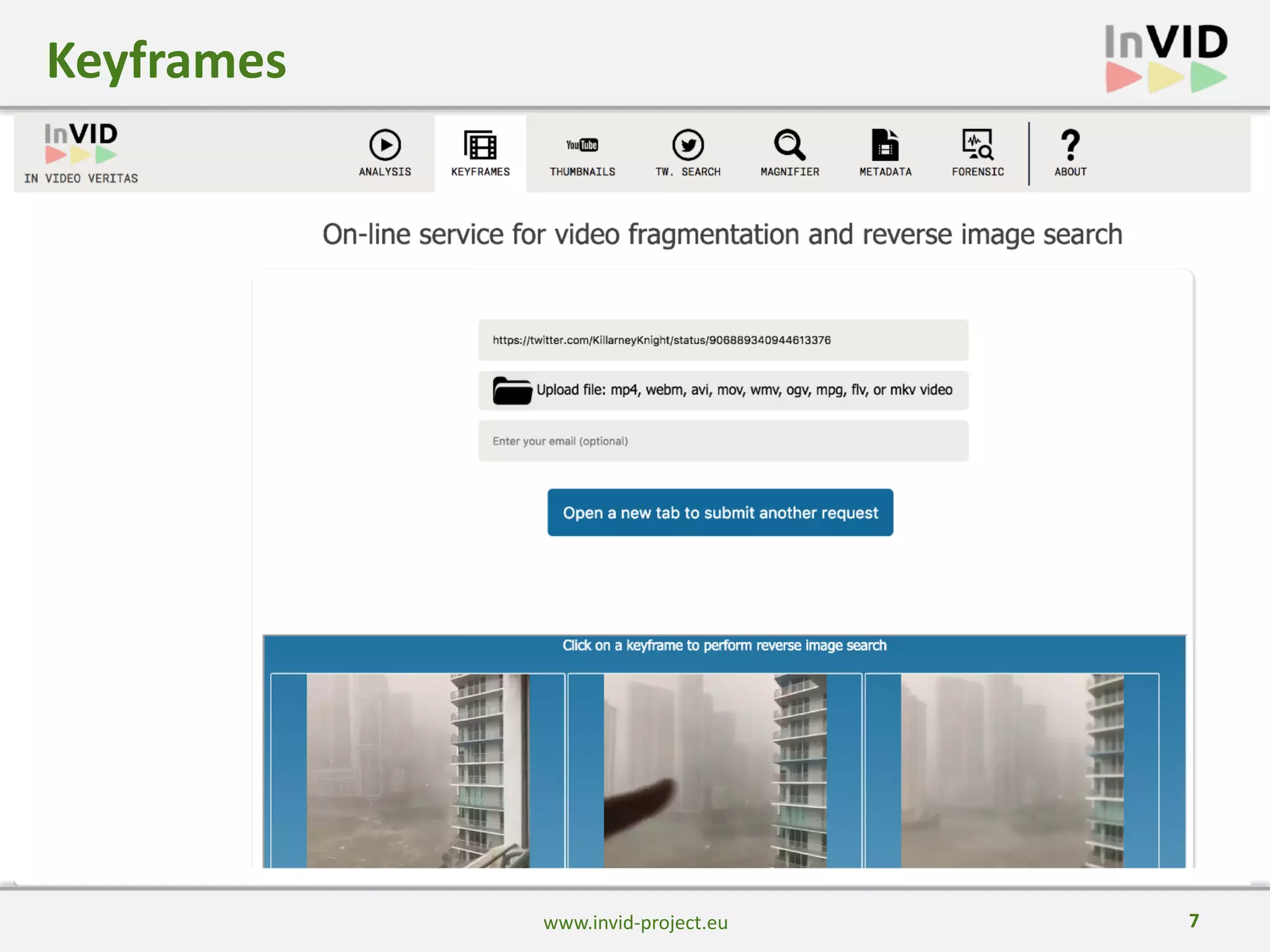Screen dimensions: 1270x952
Task: Click the 'On-line service for video fragmentation' heading
Action: click(x=722, y=235)
